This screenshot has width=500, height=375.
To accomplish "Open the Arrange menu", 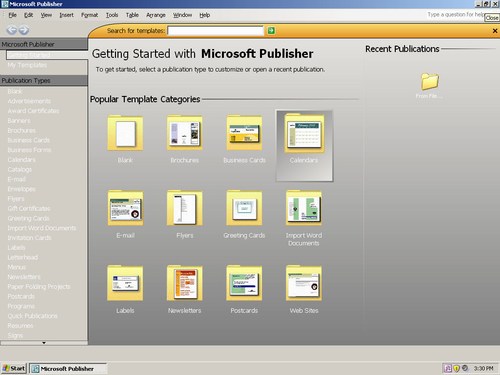I will coord(156,15).
